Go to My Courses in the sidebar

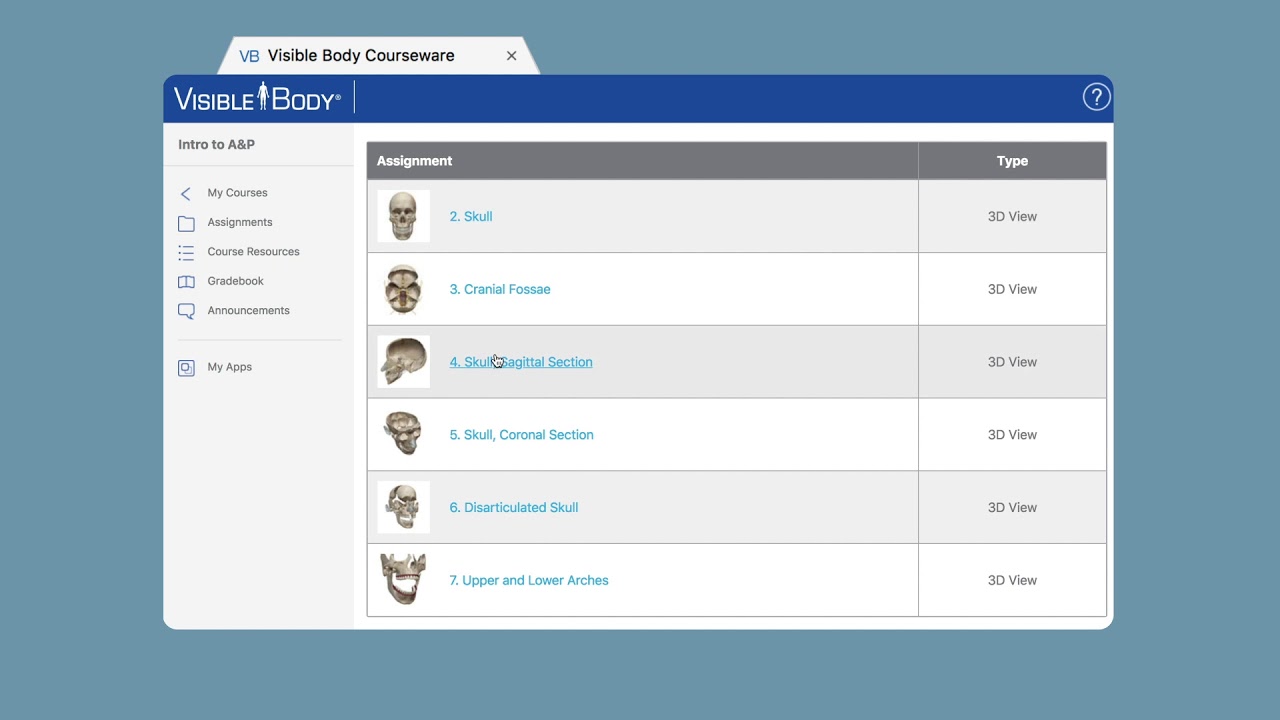click(x=237, y=193)
